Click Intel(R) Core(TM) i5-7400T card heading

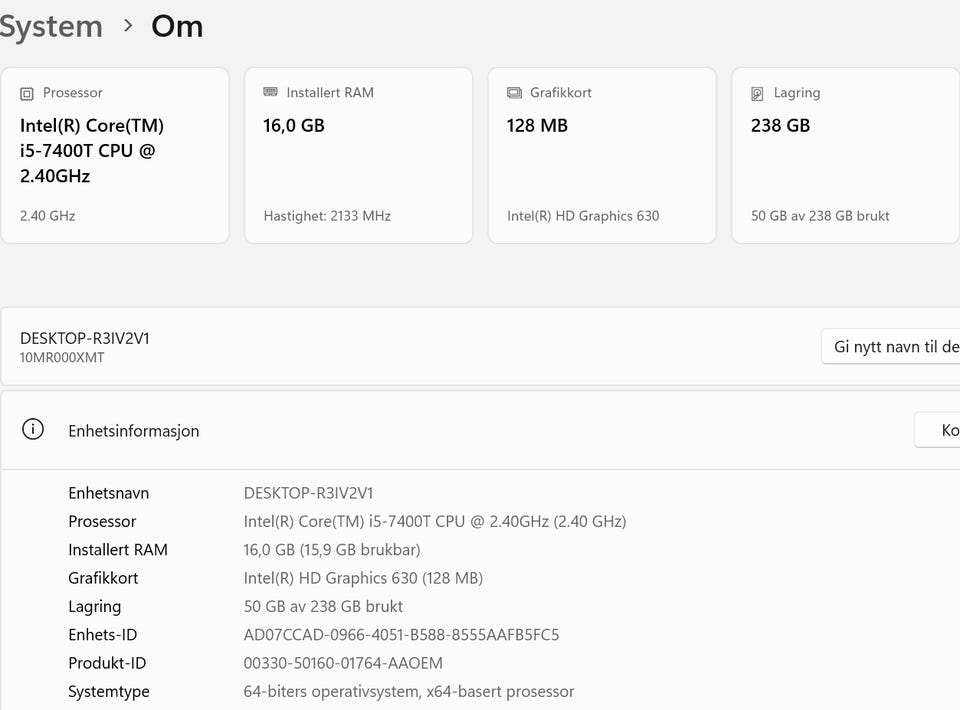pyautogui.click(x=92, y=151)
